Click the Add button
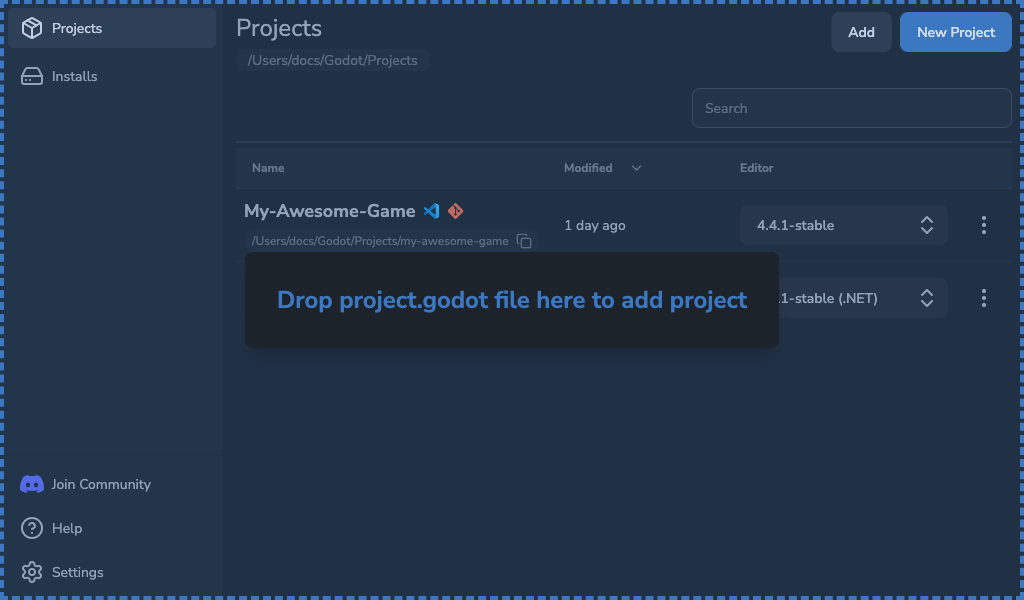 (x=861, y=32)
